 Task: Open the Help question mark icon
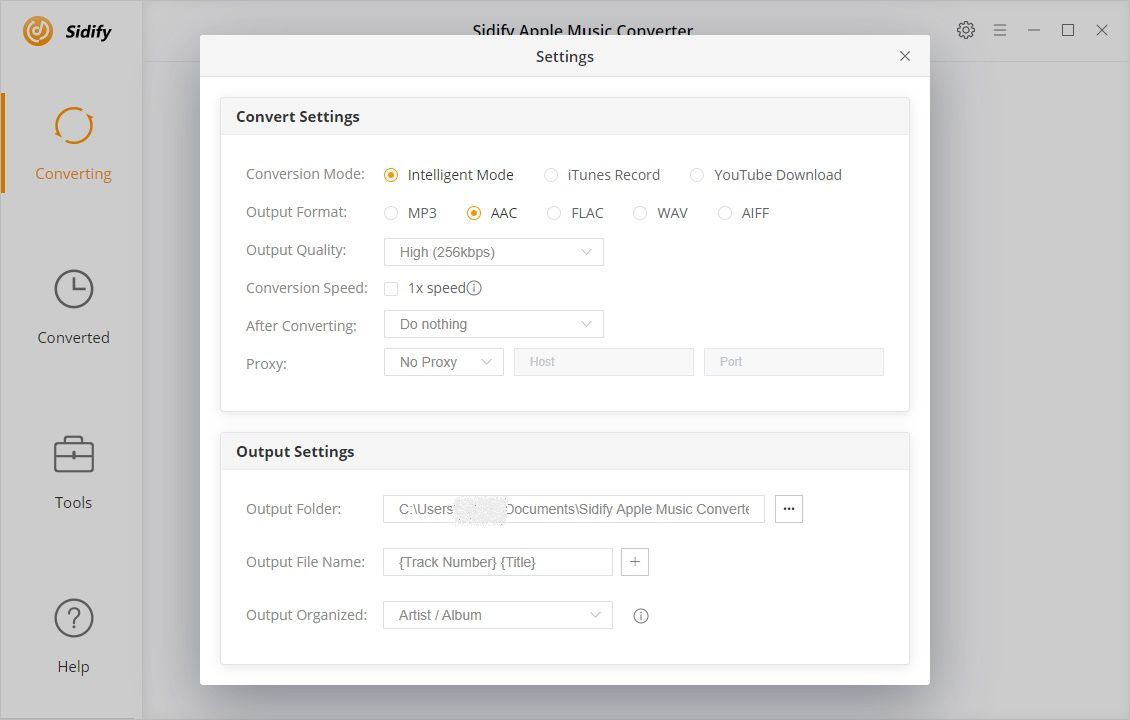pos(74,618)
